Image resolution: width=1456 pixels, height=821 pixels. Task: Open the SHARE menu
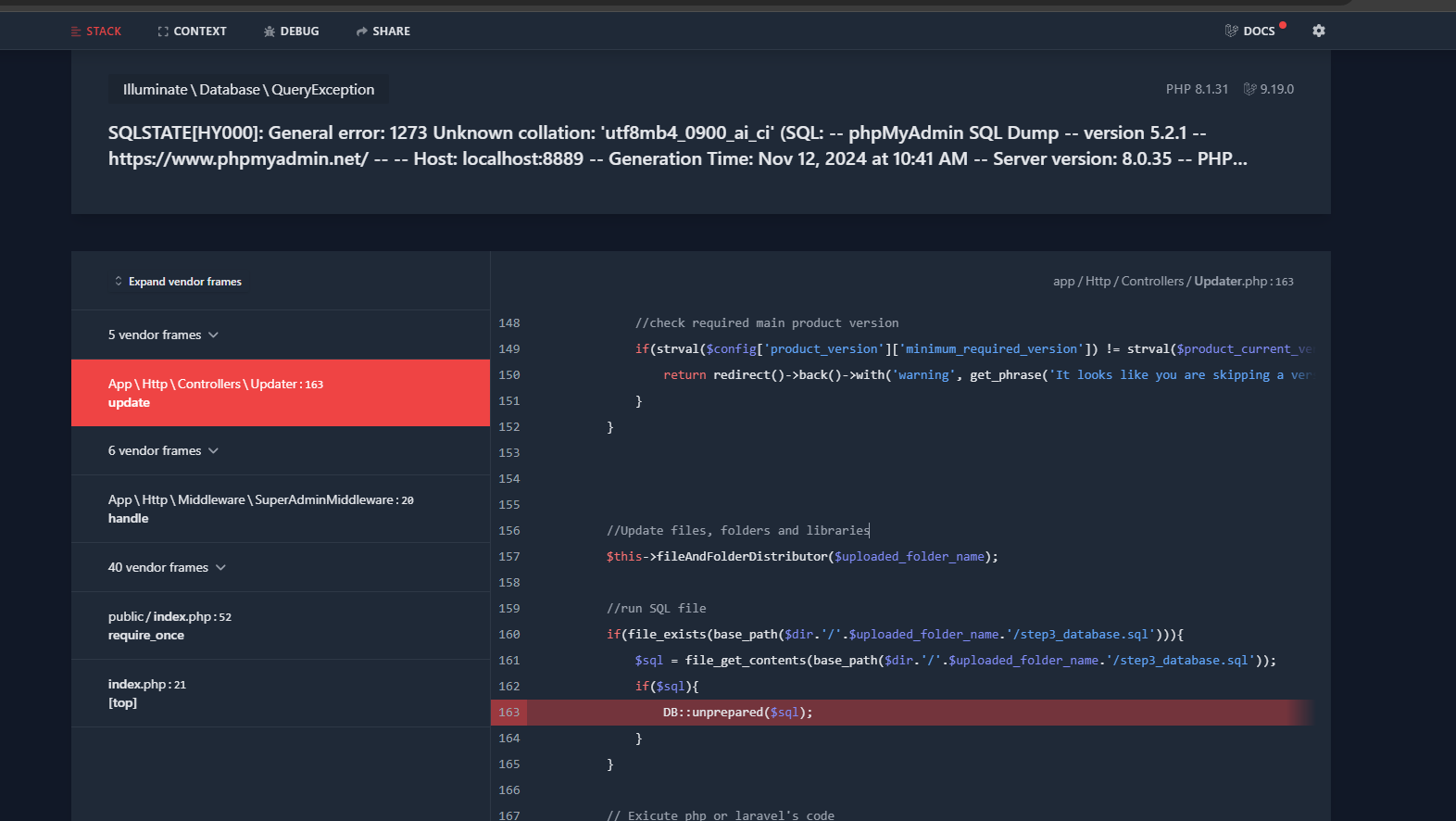[383, 32]
